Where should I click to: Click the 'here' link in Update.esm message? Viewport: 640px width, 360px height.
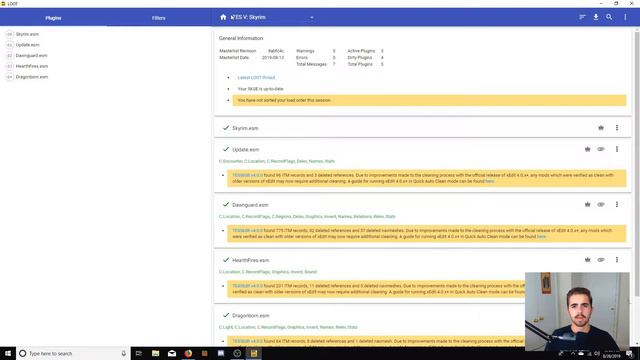click(489, 181)
